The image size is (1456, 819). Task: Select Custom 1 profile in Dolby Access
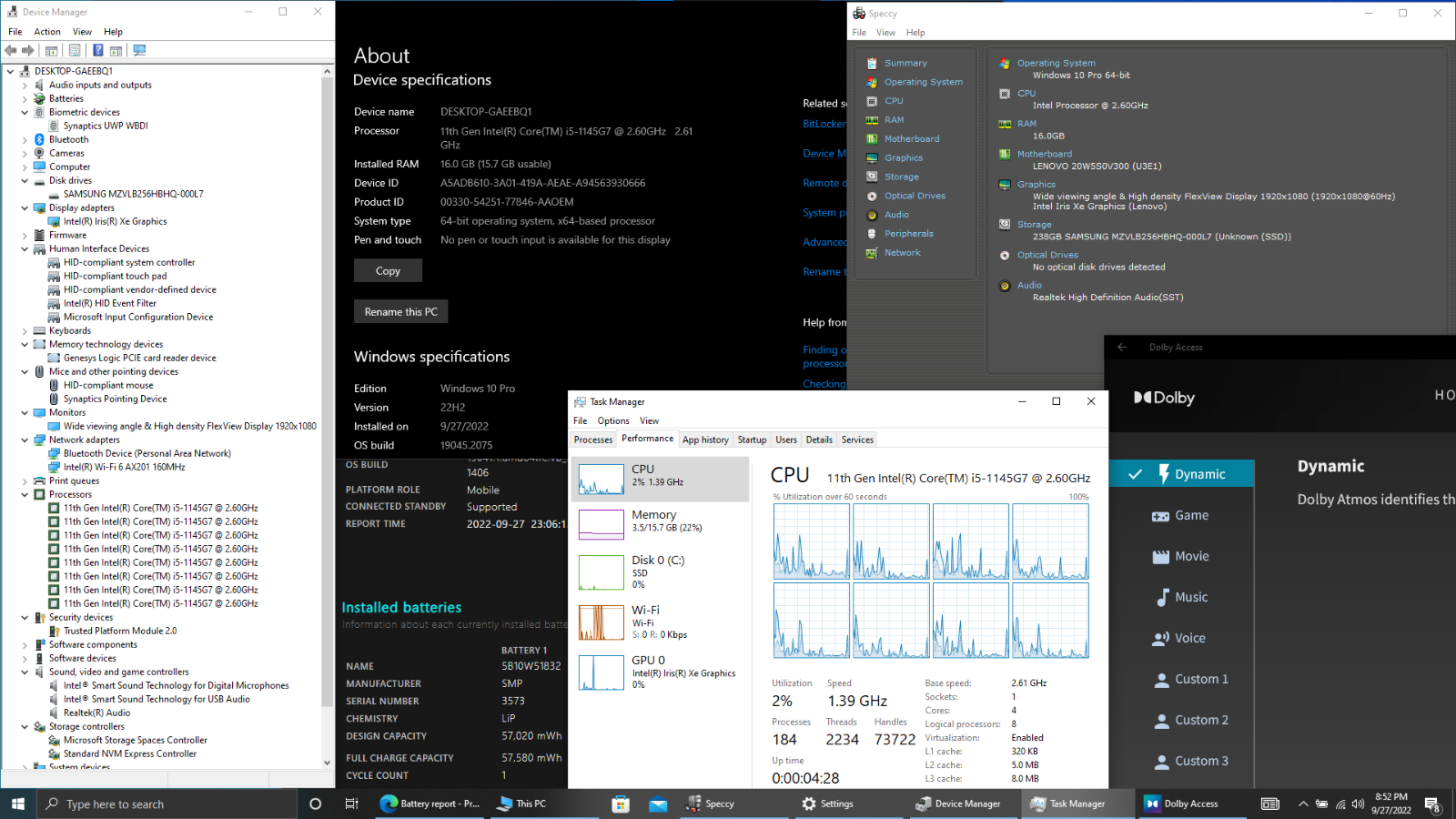coord(1181,679)
